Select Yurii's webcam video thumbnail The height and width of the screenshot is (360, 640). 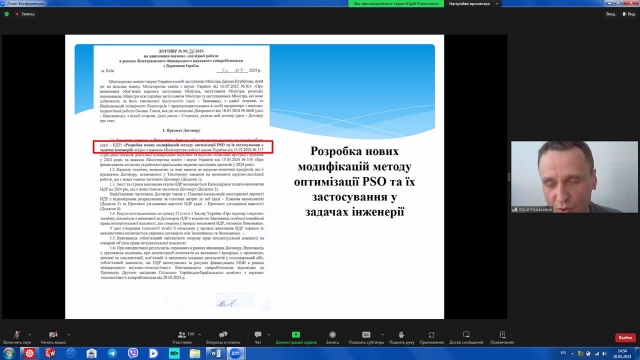pos(574,177)
